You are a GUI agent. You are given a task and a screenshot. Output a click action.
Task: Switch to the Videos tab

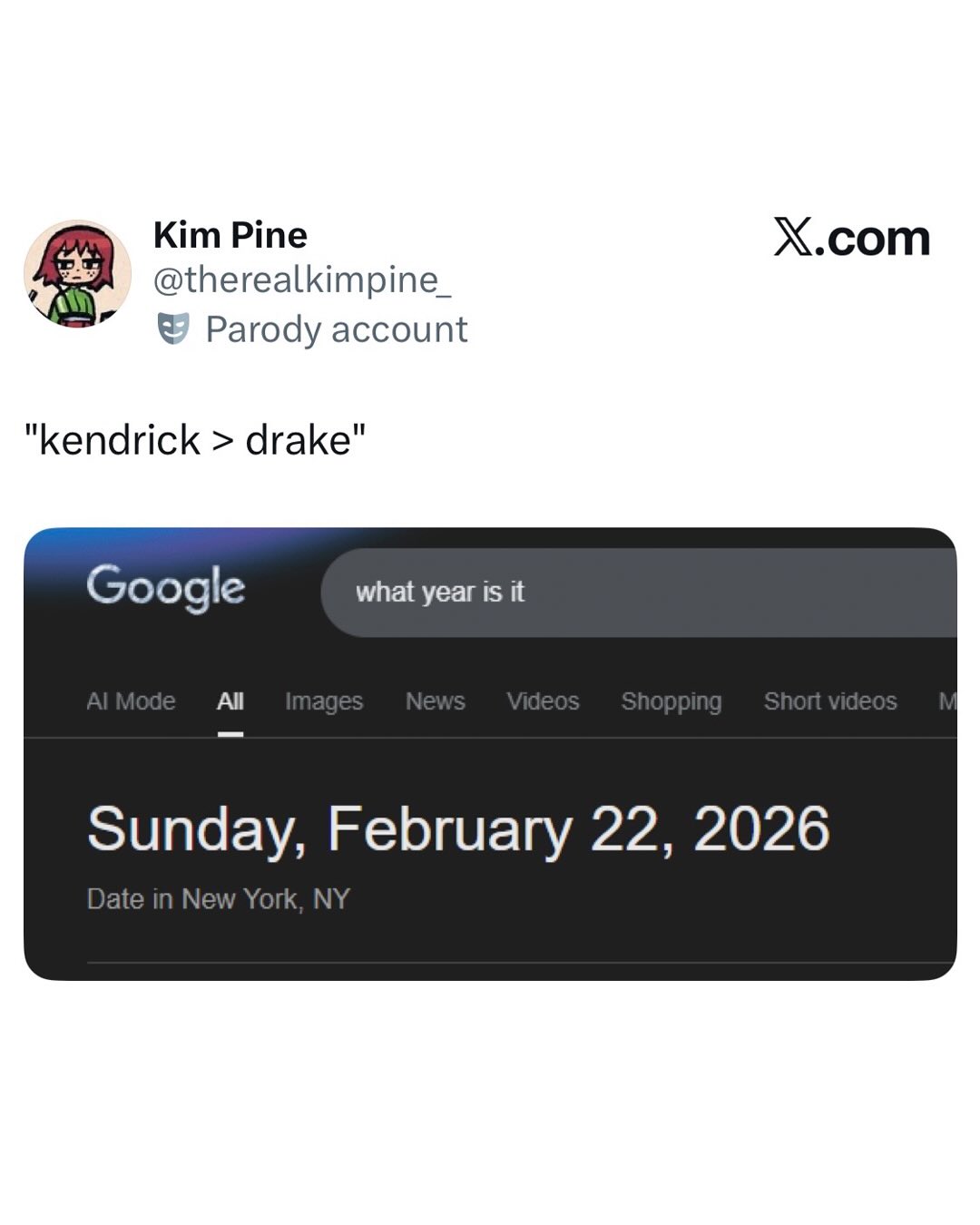click(x=543, y=701)
